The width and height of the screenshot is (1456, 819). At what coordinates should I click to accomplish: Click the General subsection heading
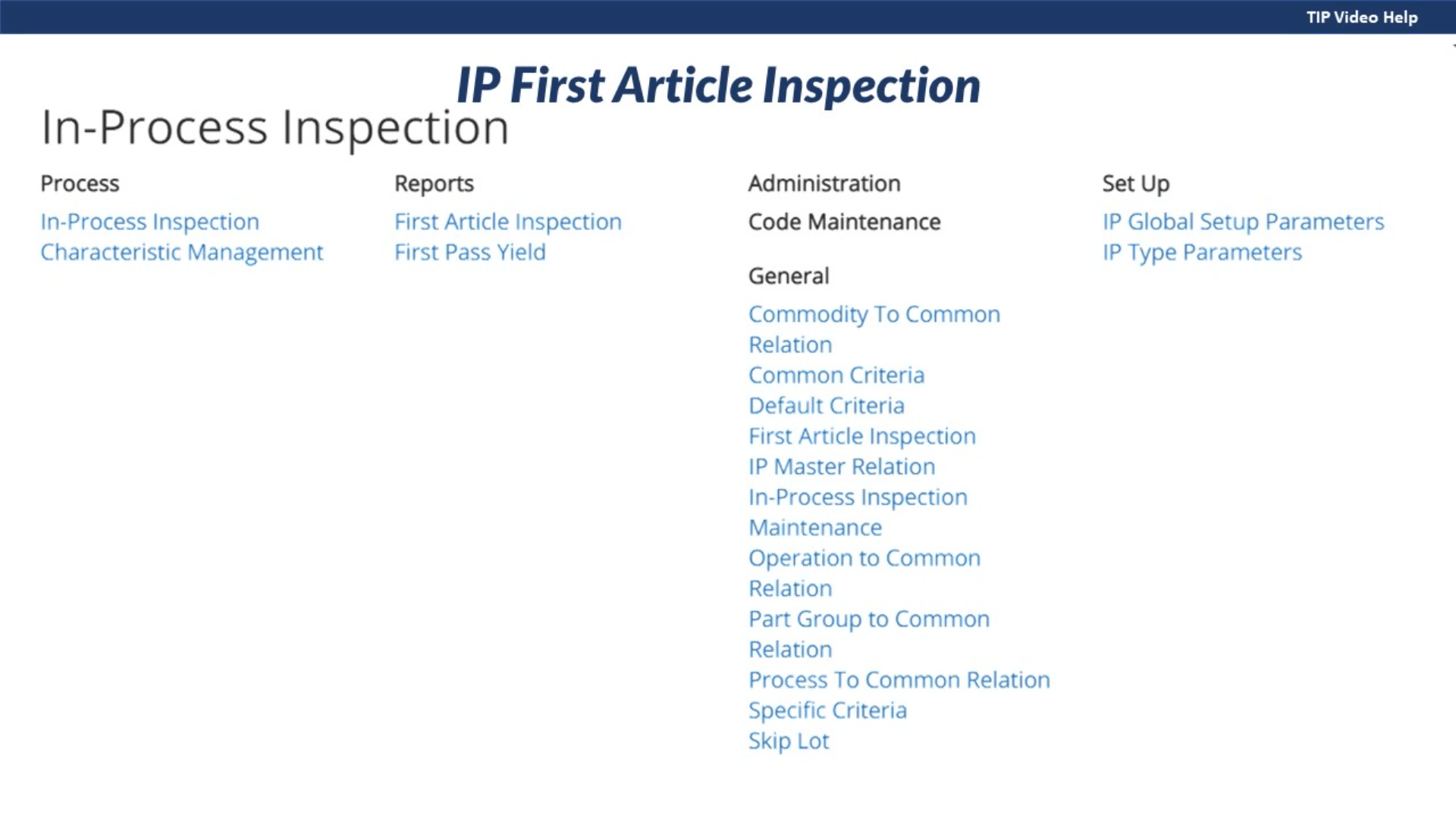coord(789,276)
